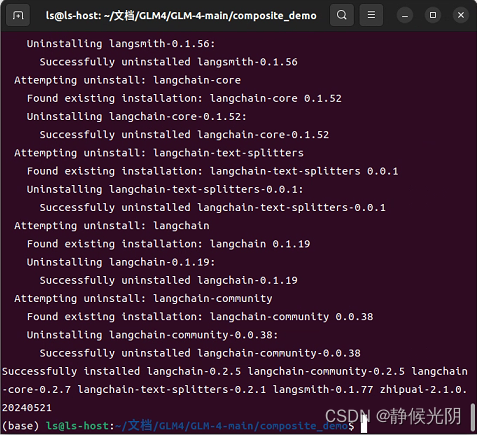Image resolution: width=477 pixels, height=435 pixels.
Task: Click 'Uninstalling langchain-0.1.19:' line
Action: pyautogui.click(x=121, y=262)
